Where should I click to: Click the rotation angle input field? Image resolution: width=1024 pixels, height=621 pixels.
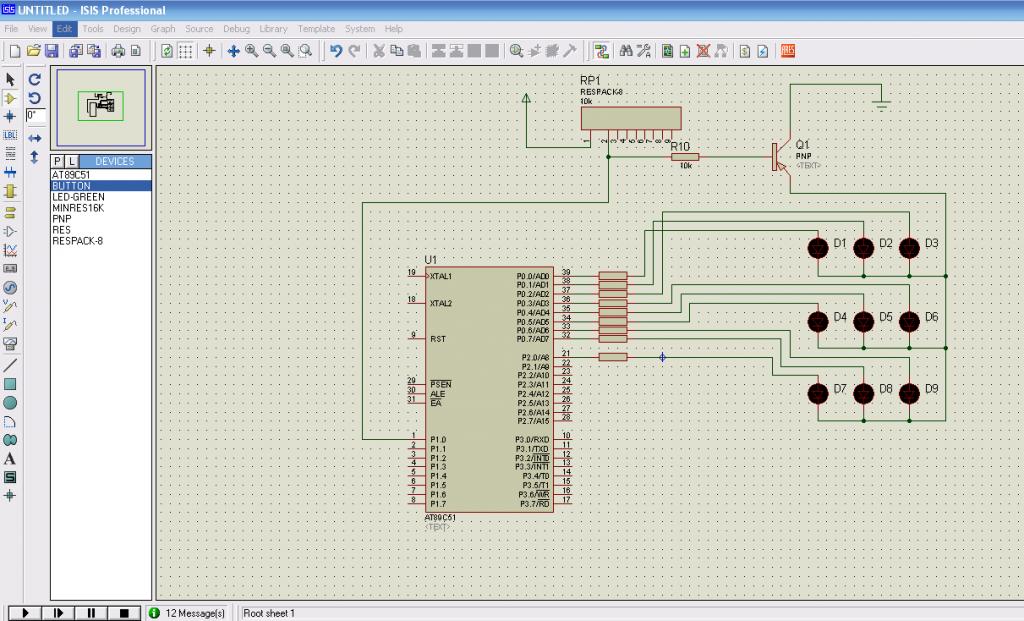coord(35,116)
